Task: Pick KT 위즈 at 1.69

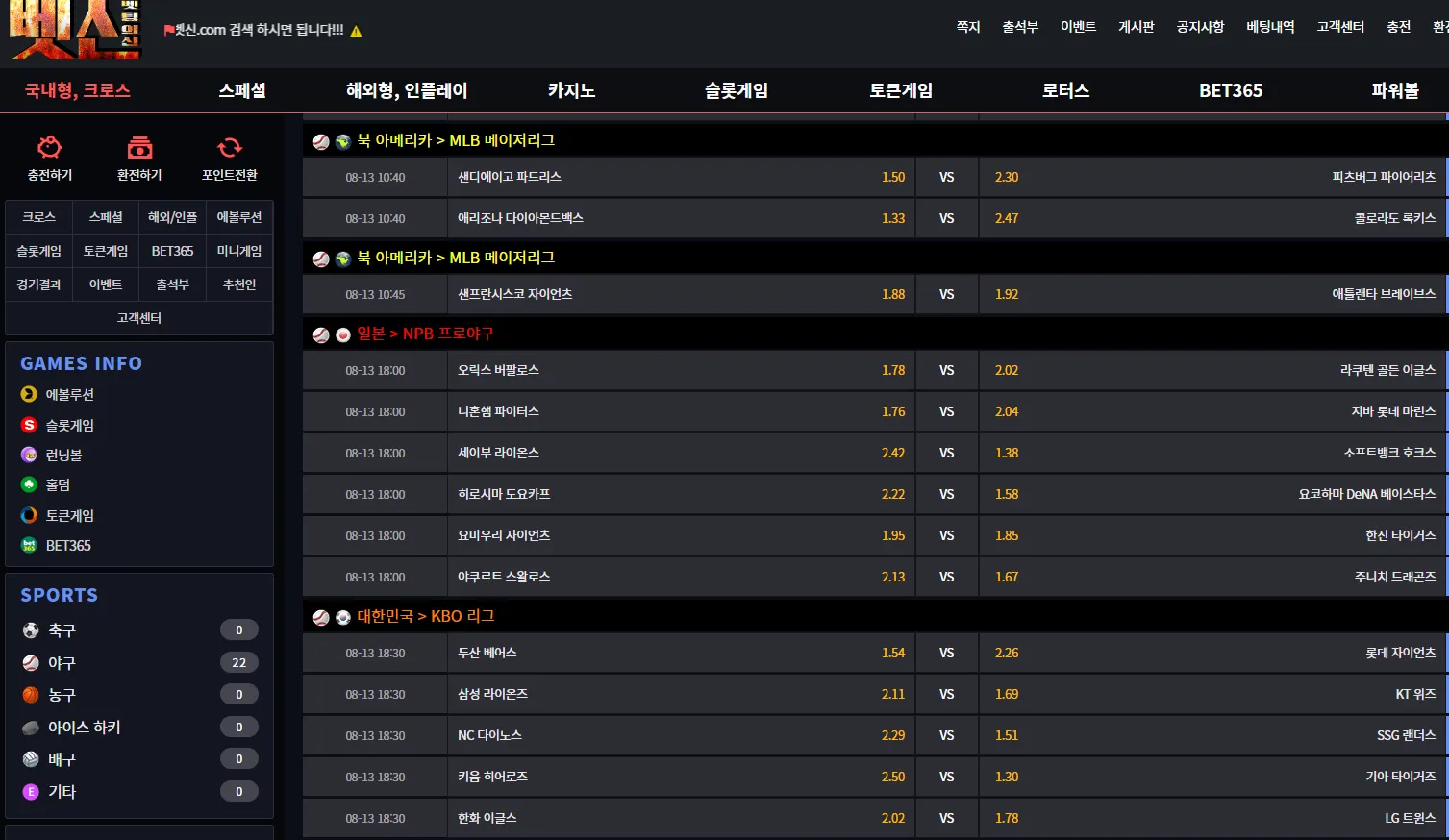Action: click(x=1212, y=695)
